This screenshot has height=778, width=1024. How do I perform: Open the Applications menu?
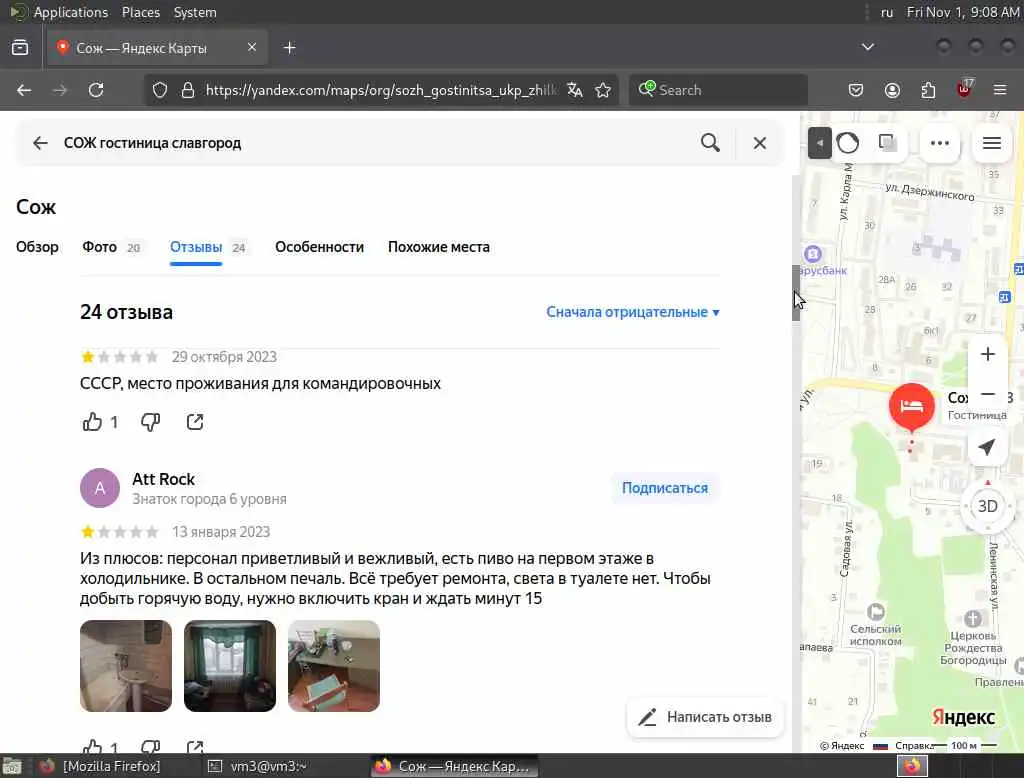coord(71,12)
